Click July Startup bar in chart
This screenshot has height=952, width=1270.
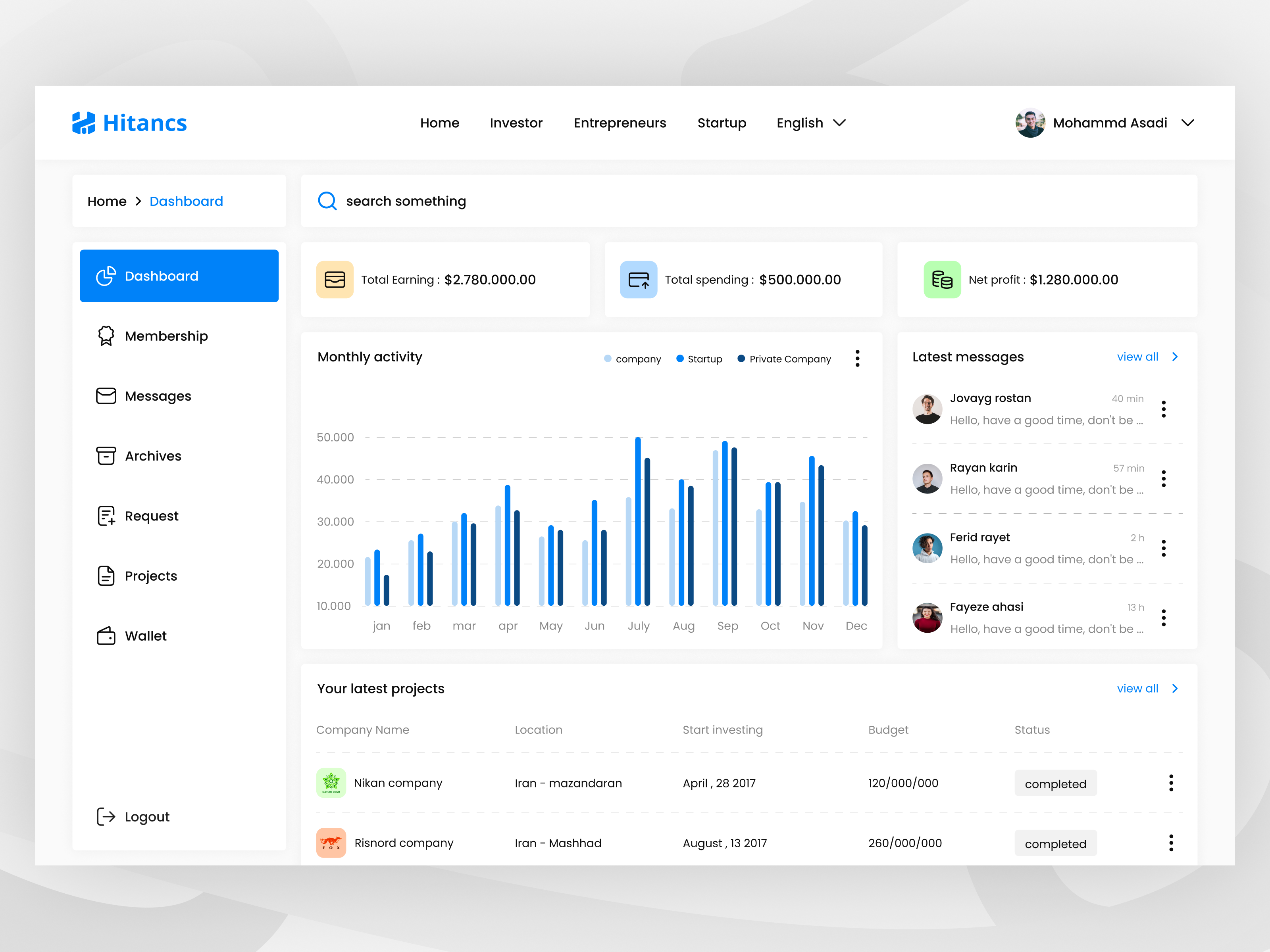click(x=638, y=521)
